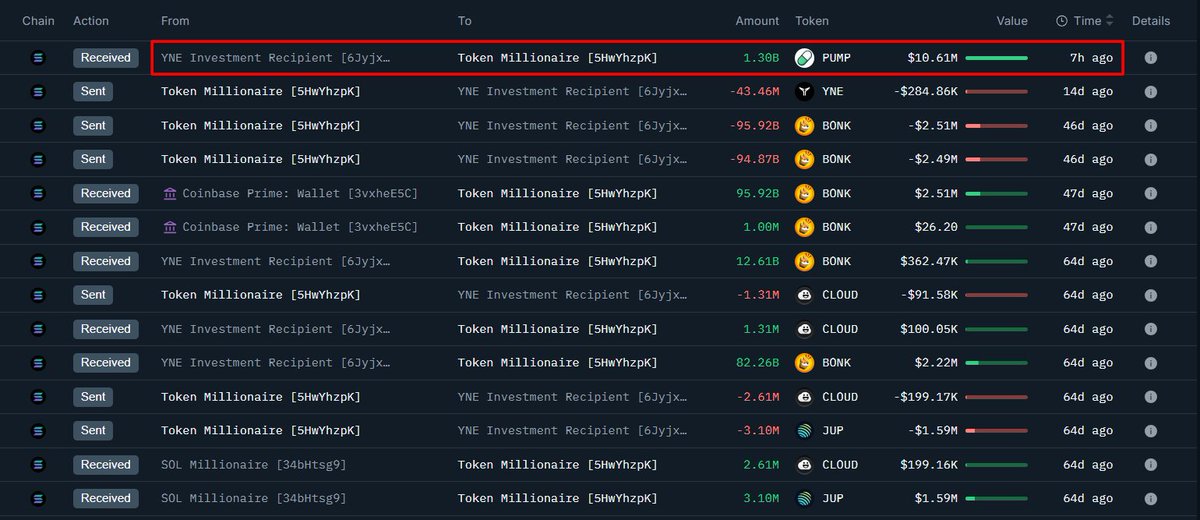Open info icon on -1.31M CLOUD row
Viewport: 1200px width, 520px height.
(1150, 295)
